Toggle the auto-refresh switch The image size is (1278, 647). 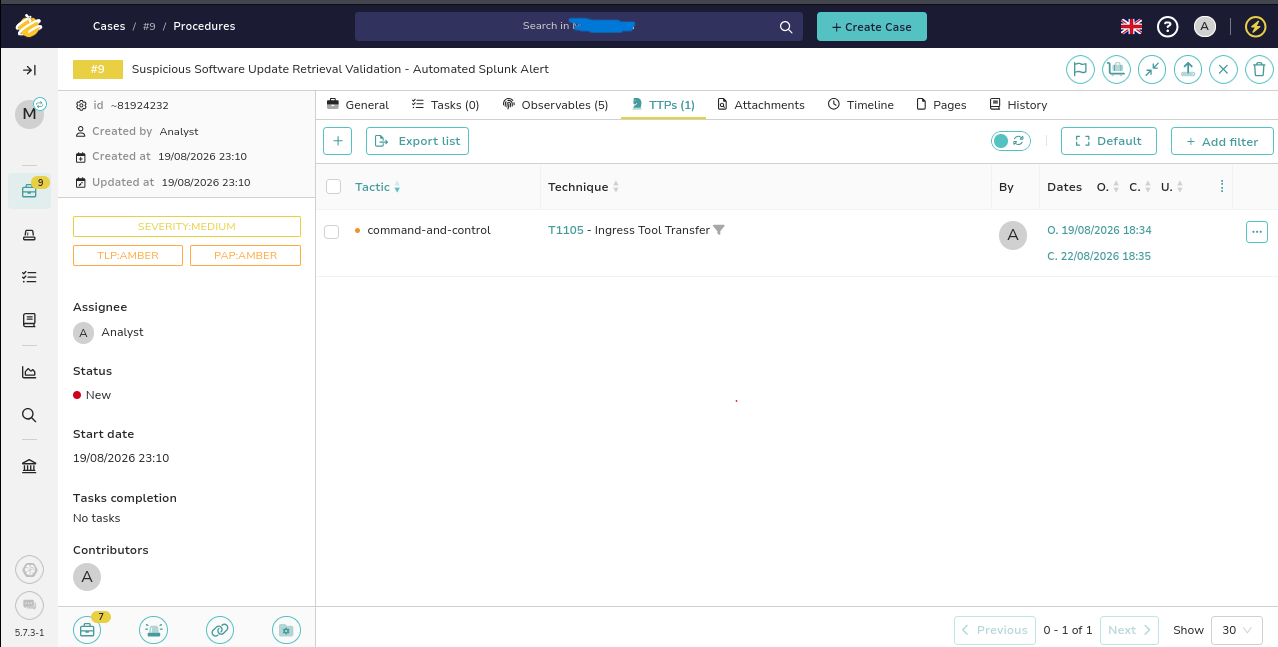[x=1011, y=141]
